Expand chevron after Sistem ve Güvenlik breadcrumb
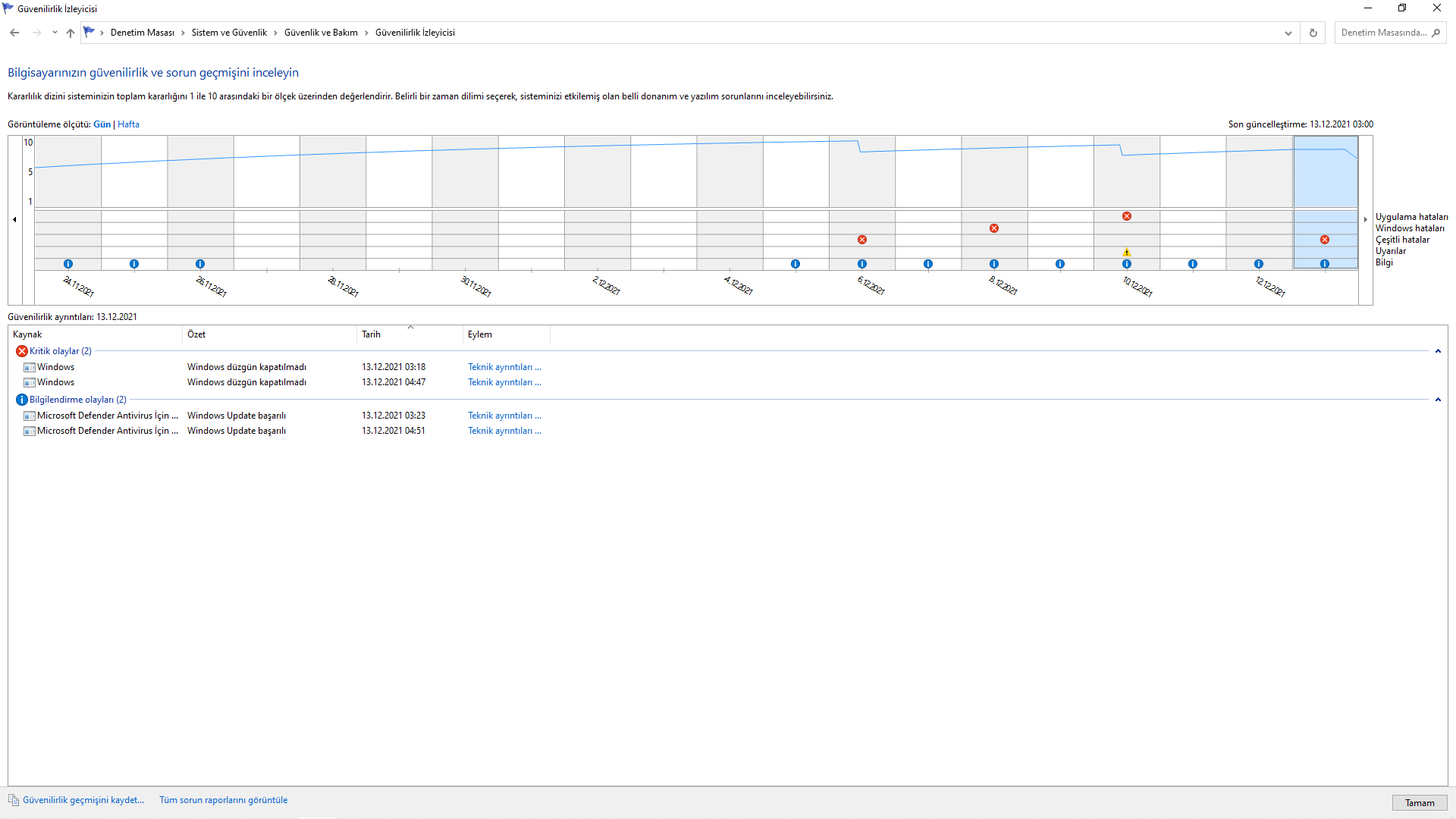The width and height of the screenshot is (1456, 819). click(276, 33)
